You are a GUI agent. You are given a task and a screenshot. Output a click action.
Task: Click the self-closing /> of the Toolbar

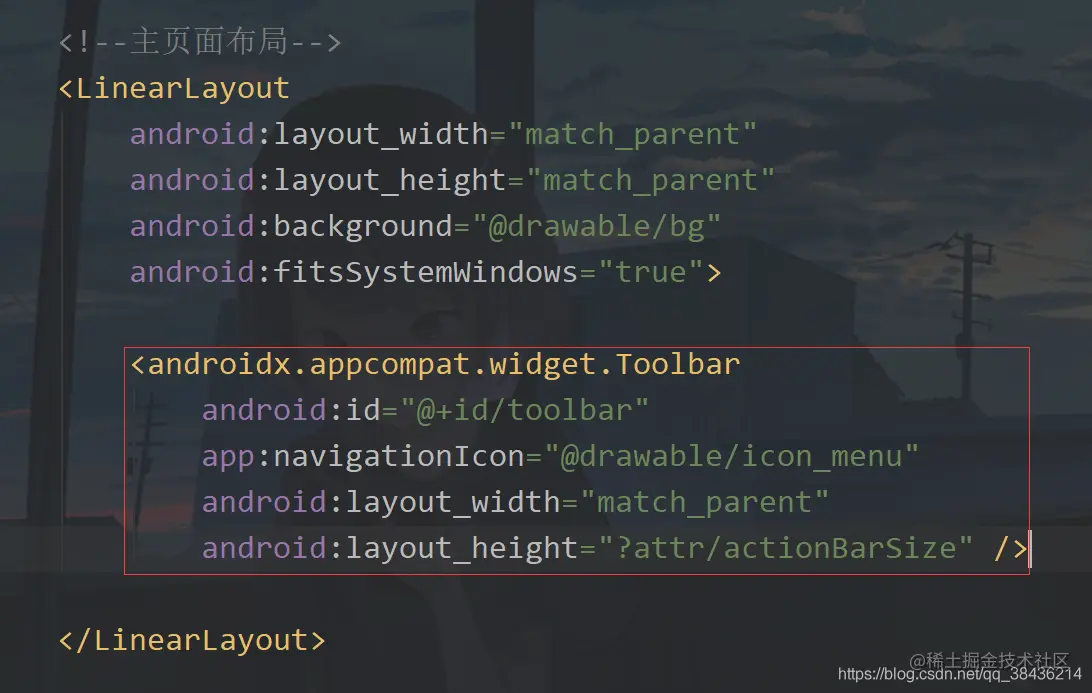point(1011,548)
